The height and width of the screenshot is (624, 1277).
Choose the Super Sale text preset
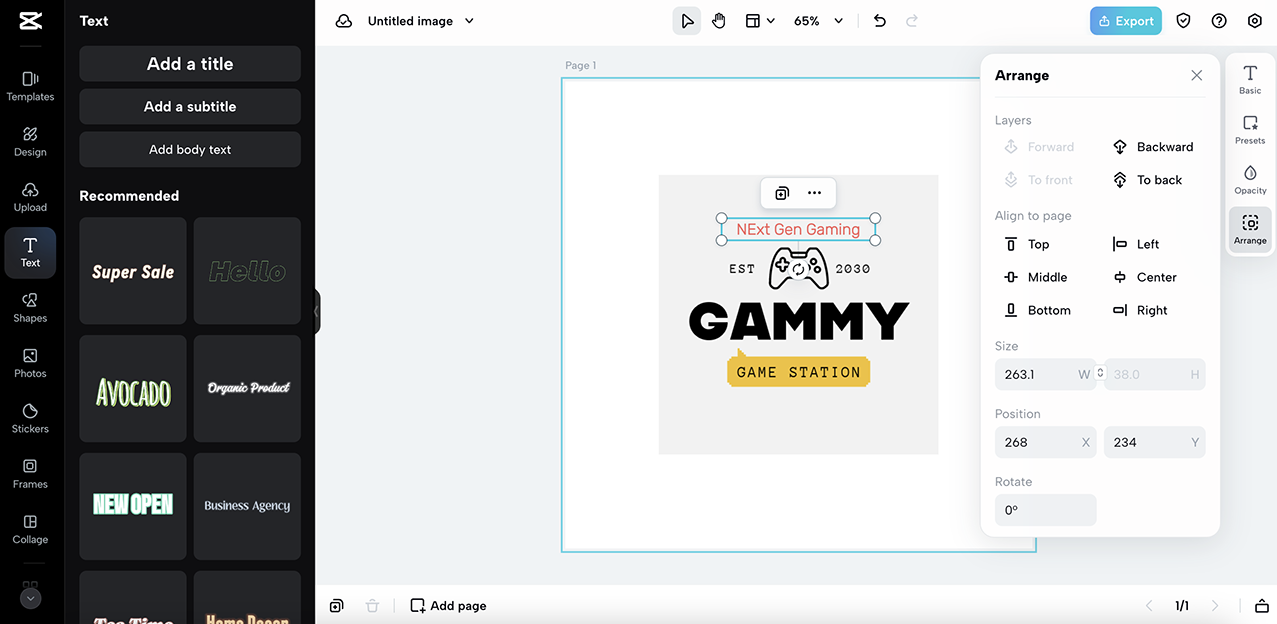133,271
